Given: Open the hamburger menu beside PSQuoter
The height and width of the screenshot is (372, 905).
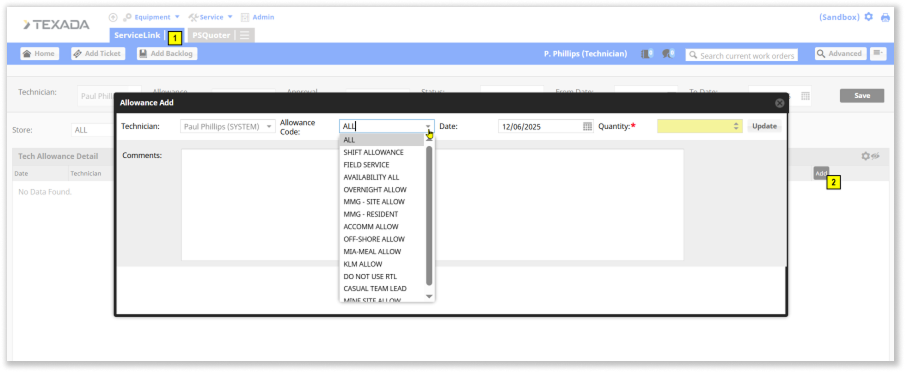Looking at the screenshot, I should (245, 35).
